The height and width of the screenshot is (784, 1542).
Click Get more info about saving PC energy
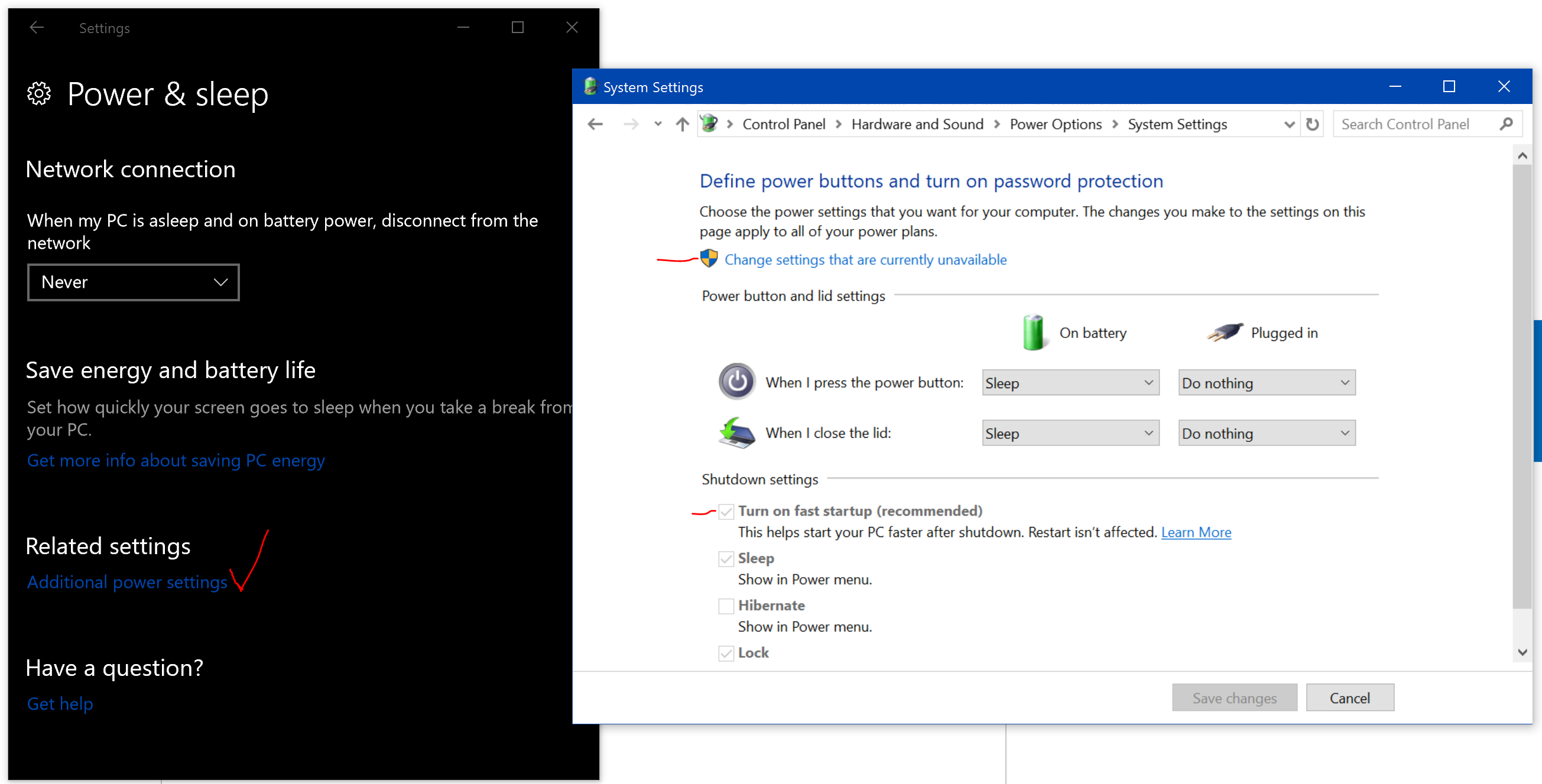176,460
